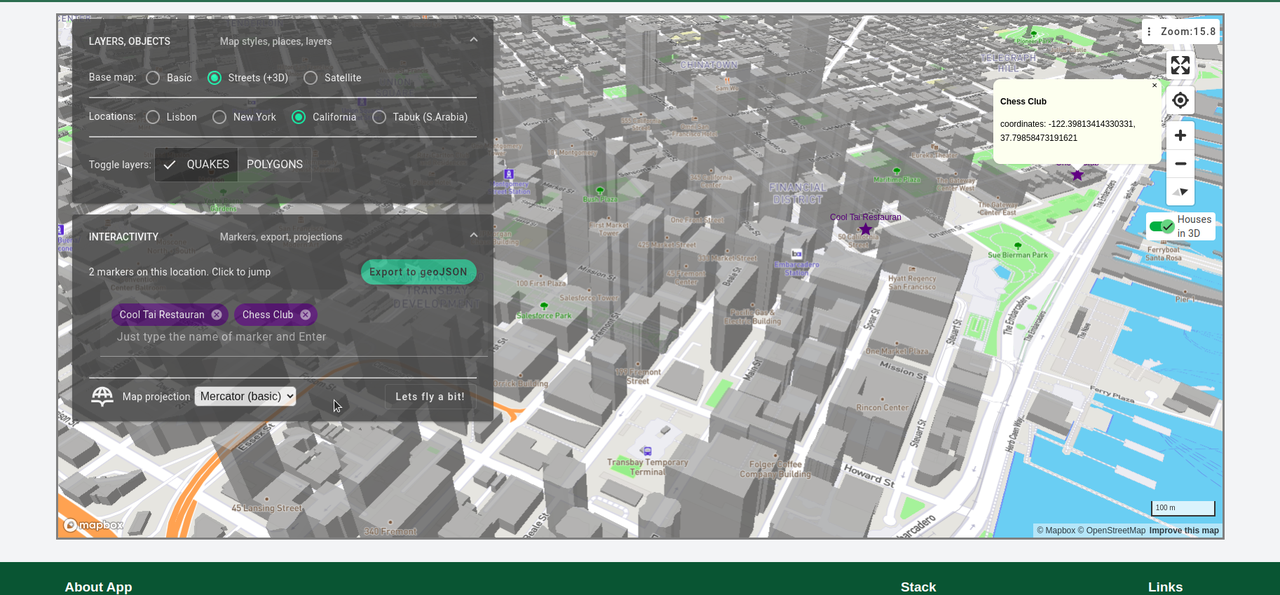The height and width of the screenshot is (595, 1280).
Task: Click the globe projection icon beside Map projection
Action: tap(102, 396)
